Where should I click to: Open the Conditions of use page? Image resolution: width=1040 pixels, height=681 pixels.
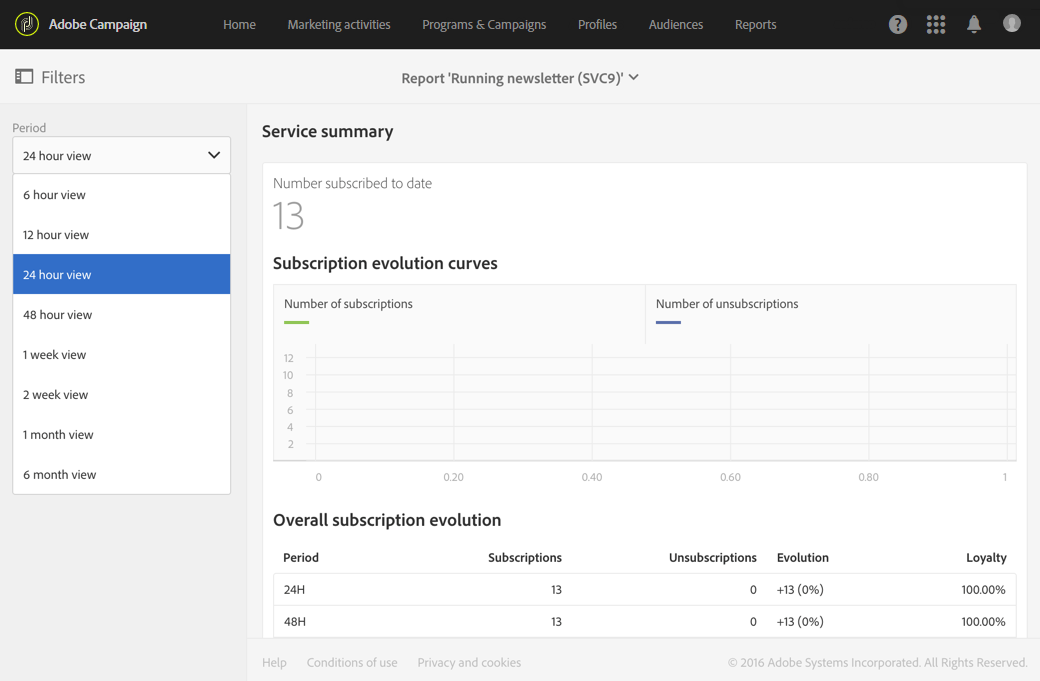pos(352,662)
